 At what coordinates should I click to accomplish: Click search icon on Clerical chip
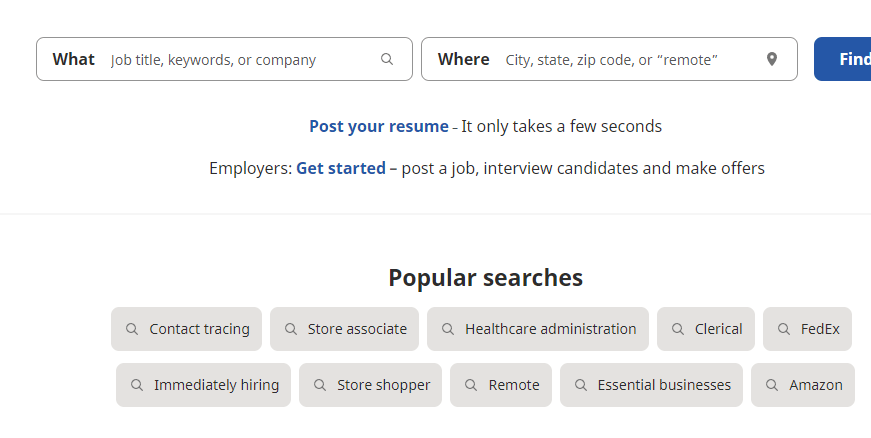[678, 329]
